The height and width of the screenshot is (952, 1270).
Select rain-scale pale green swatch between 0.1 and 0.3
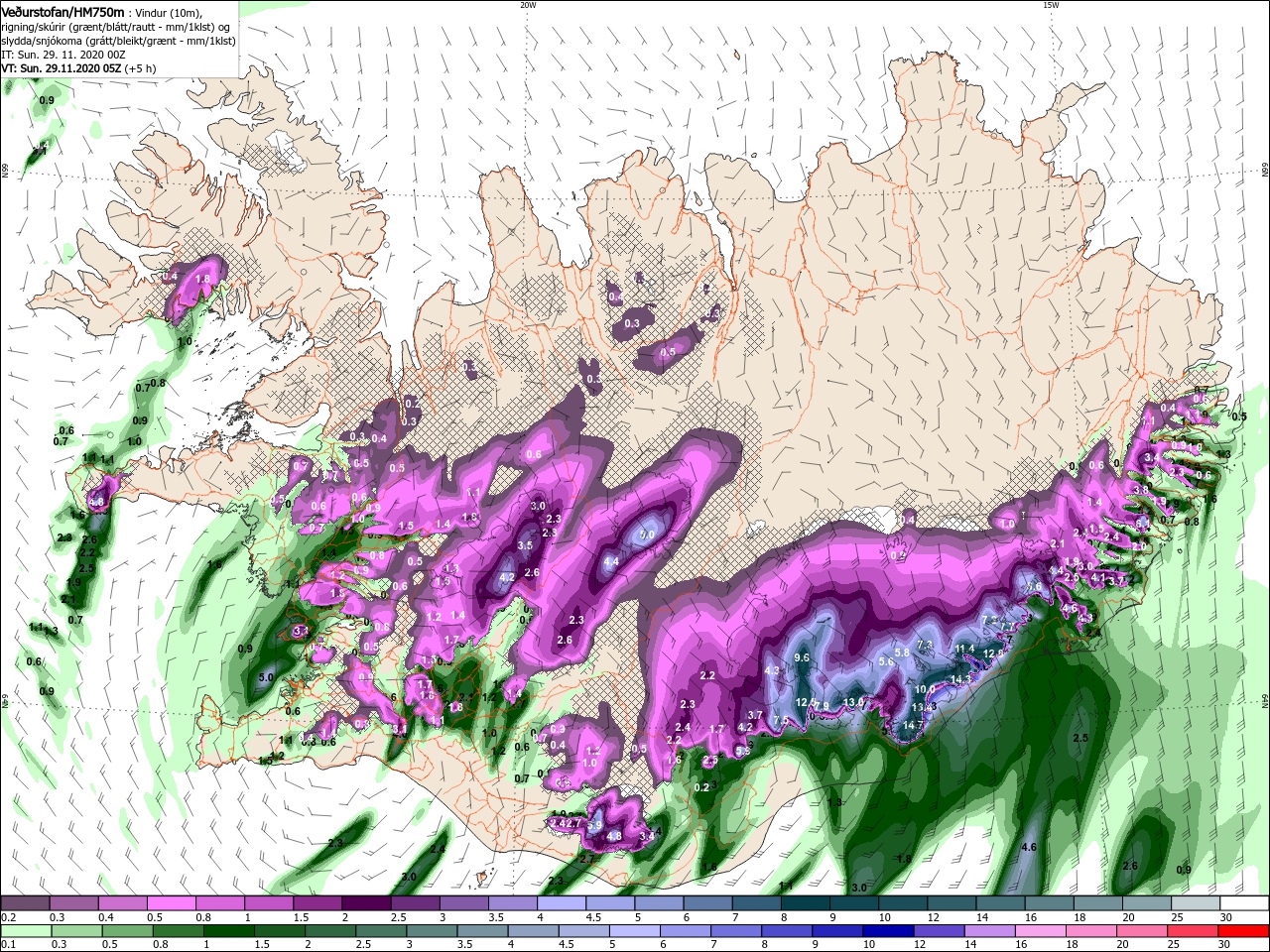coord(26,931)
